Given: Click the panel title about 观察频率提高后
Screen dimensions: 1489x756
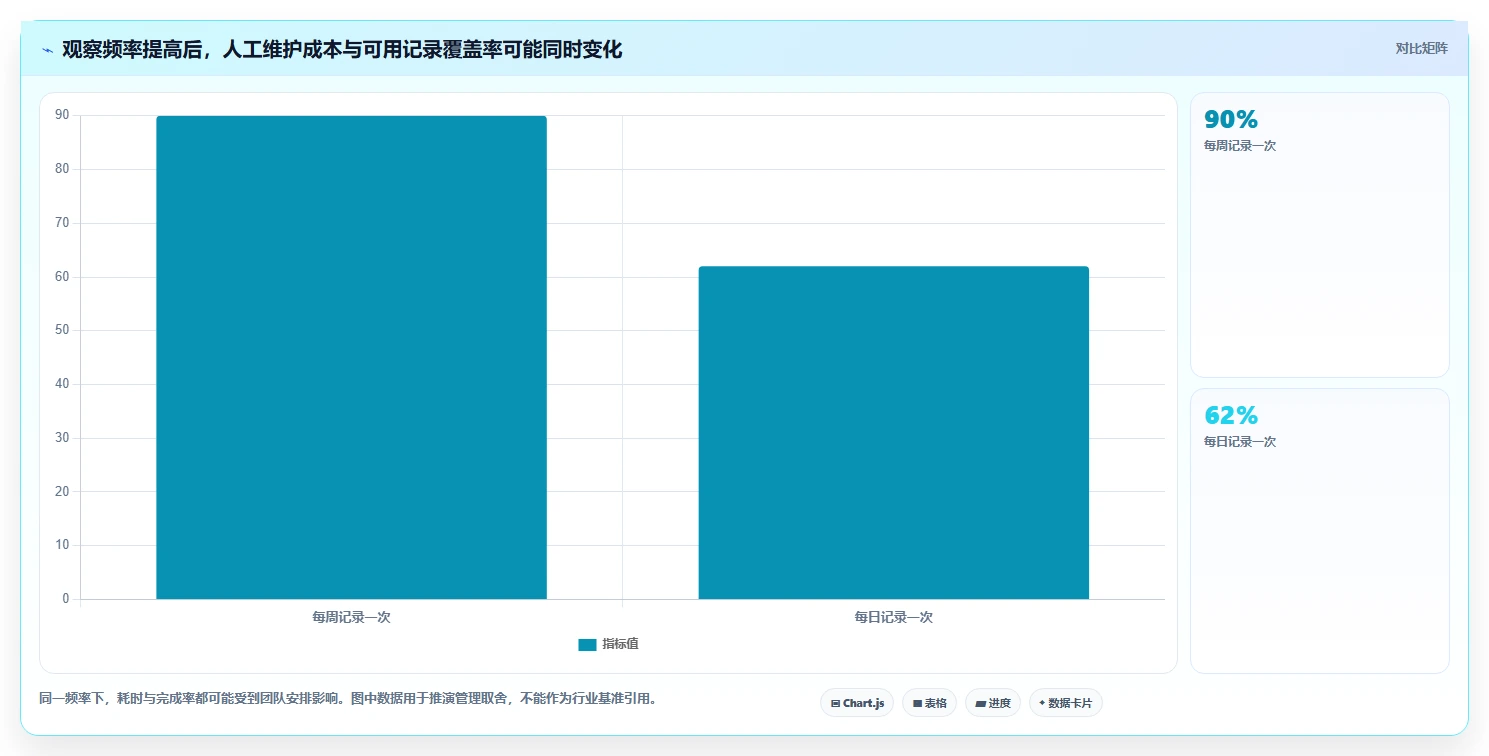Looking at the screenshot, I should point(342,49).
